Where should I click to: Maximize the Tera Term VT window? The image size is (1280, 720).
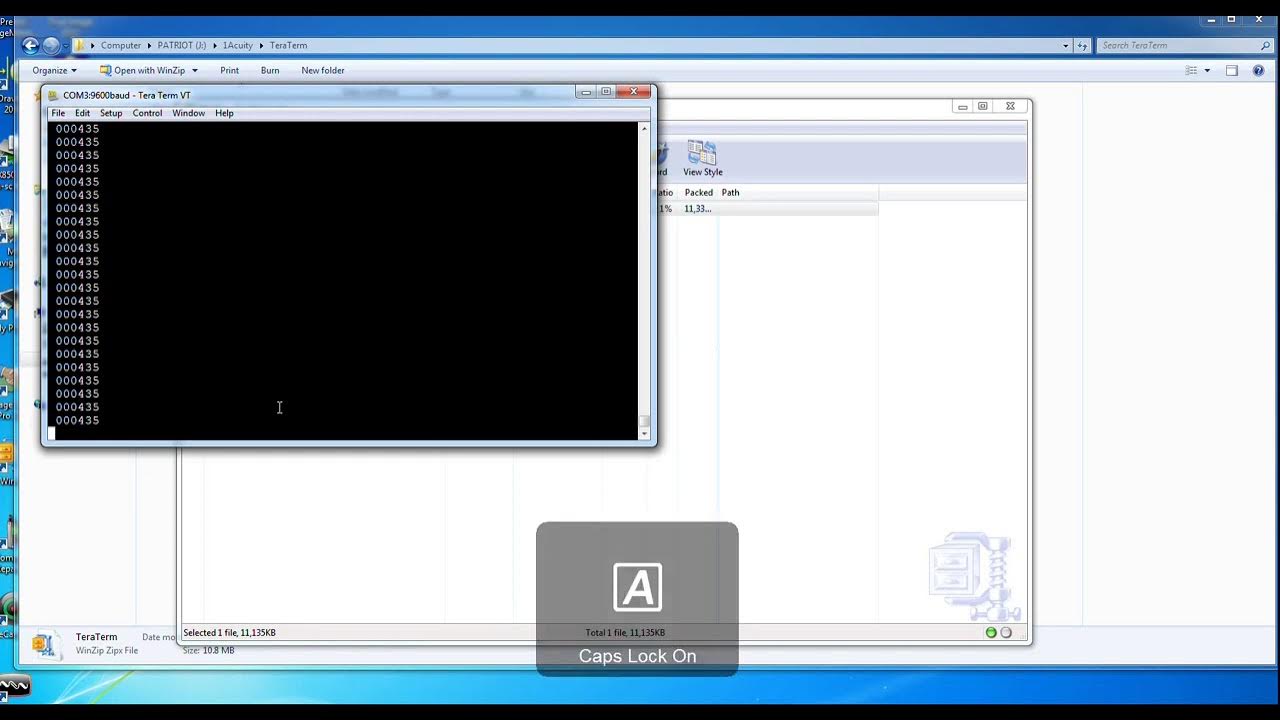606,91
